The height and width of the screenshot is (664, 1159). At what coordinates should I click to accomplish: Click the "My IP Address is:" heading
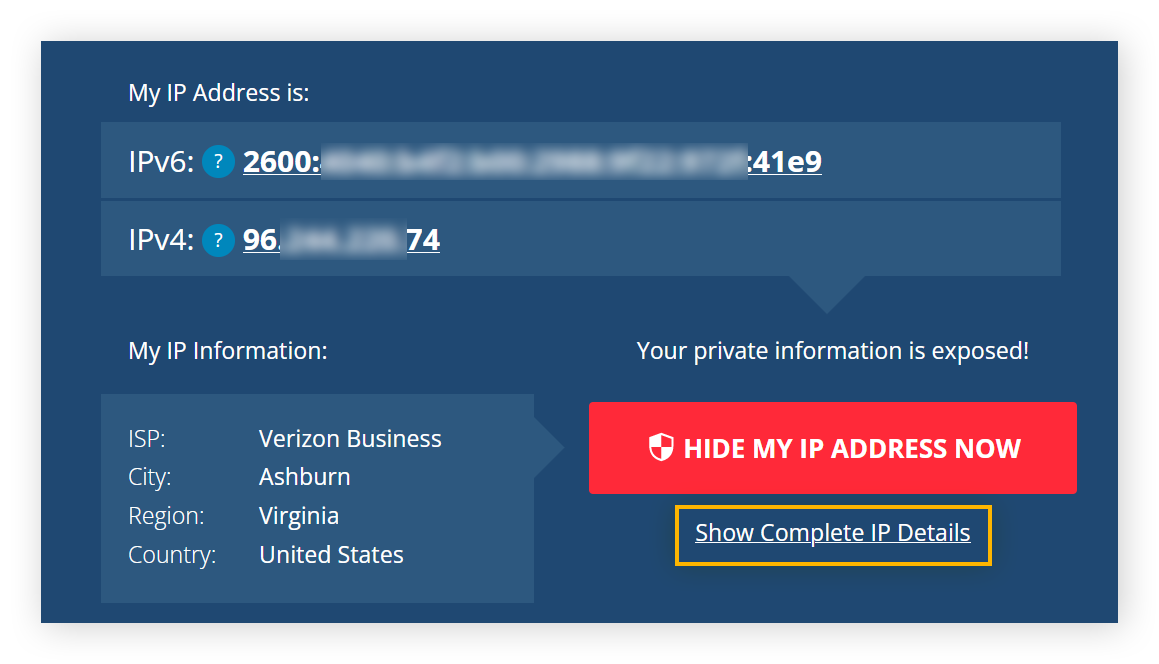[x=219, y=93]
